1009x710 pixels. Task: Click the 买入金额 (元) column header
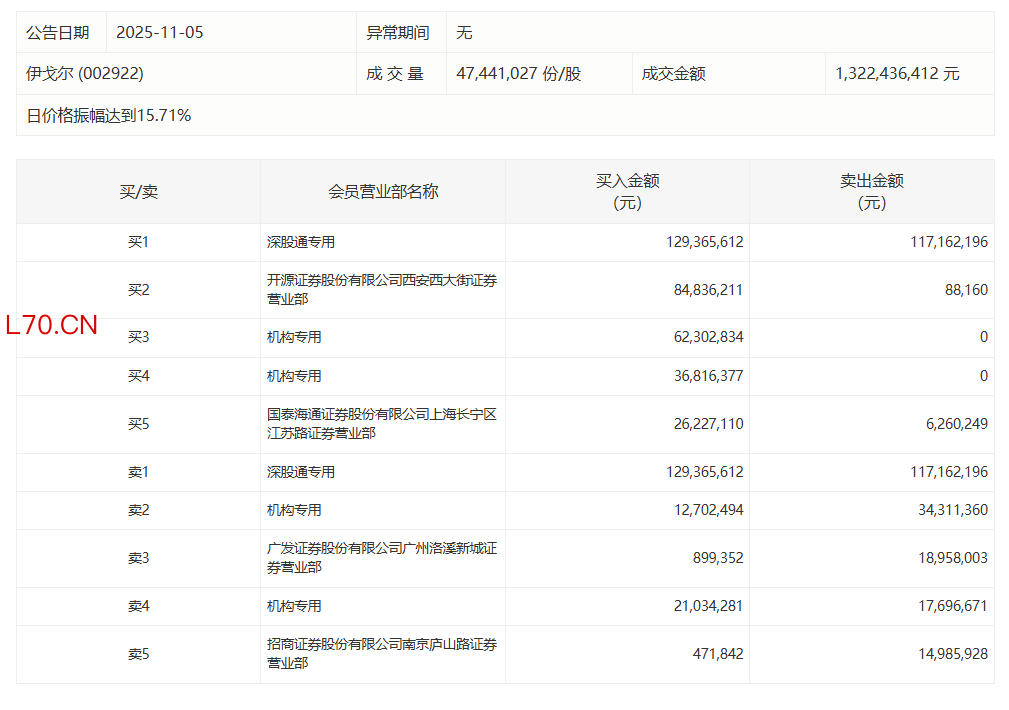point(627,191)
